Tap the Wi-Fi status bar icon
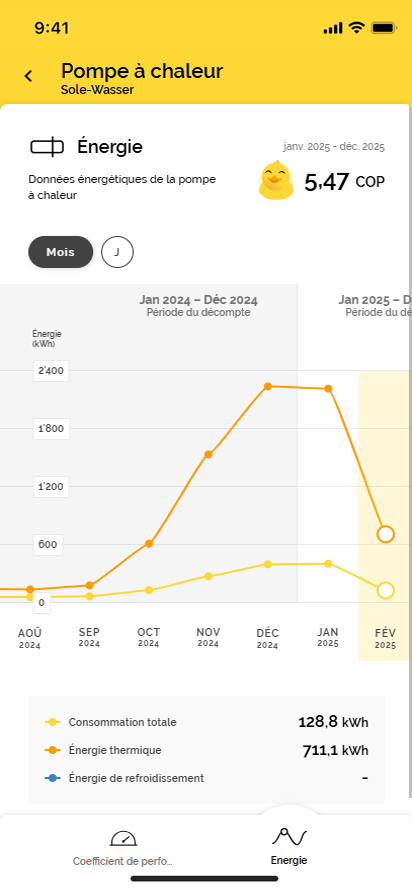The width and height of the screenshot is (412, 890). [356, 28]
